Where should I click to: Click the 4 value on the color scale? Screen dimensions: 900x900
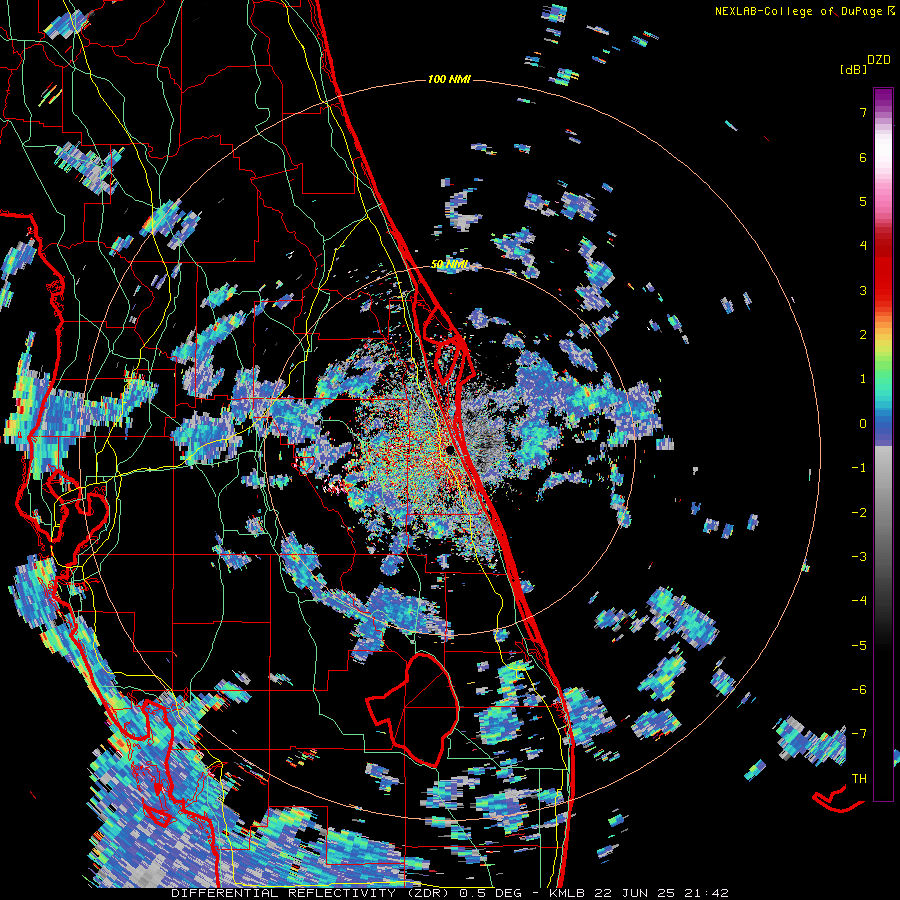point(863,246)
